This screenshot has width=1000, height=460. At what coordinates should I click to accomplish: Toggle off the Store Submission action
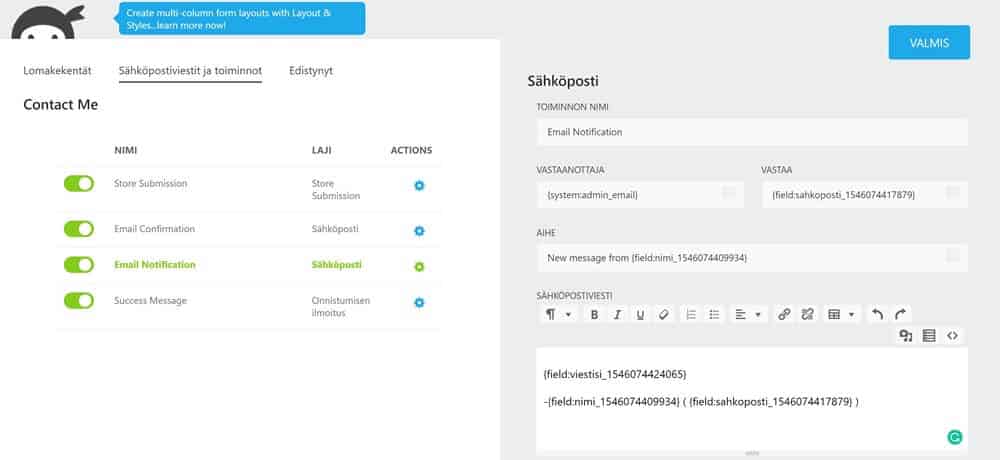coord(79,184)
